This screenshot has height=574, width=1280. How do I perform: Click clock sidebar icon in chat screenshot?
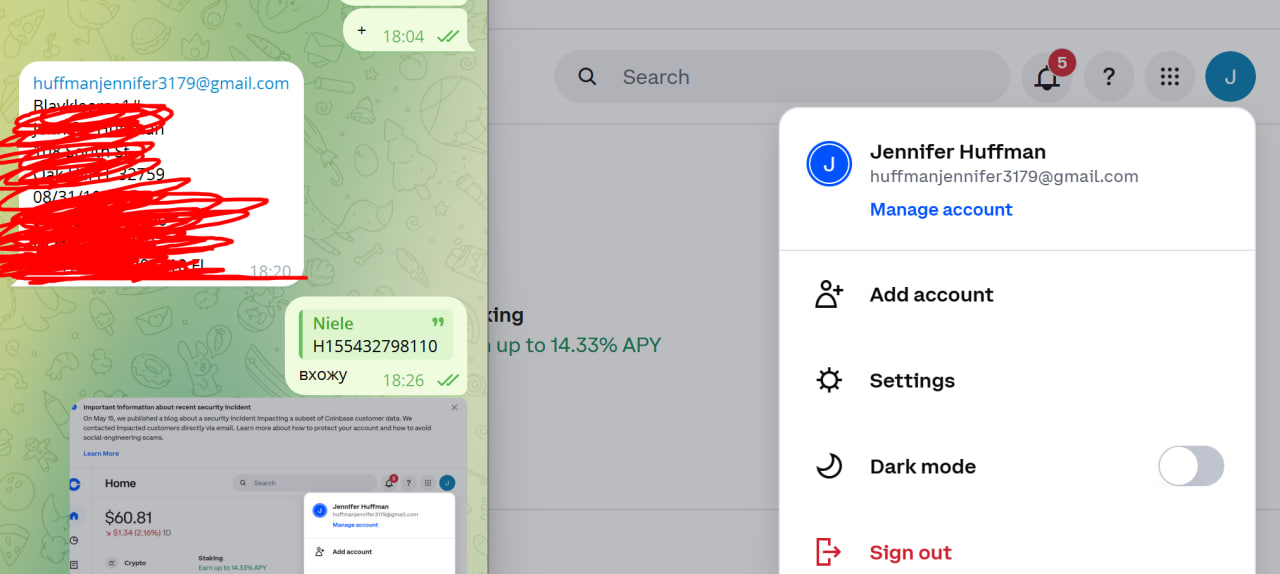coord(74,541)
